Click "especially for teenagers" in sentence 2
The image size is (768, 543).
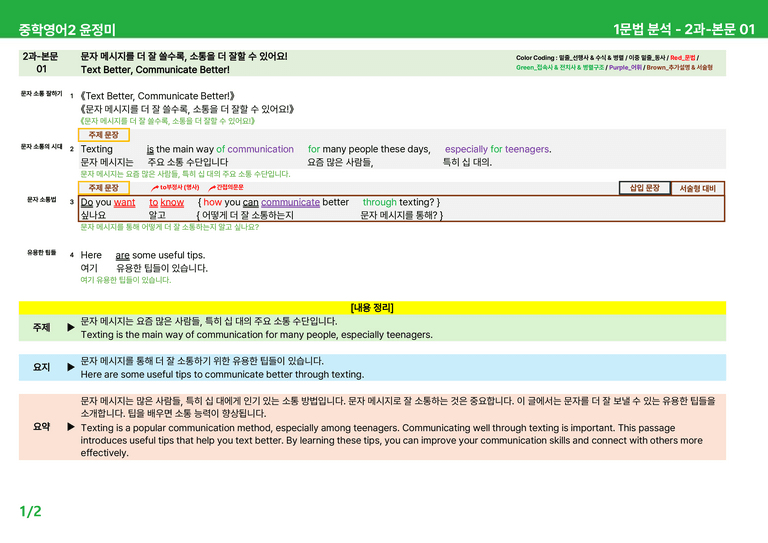pyautogui.click(x=498, y=149)
